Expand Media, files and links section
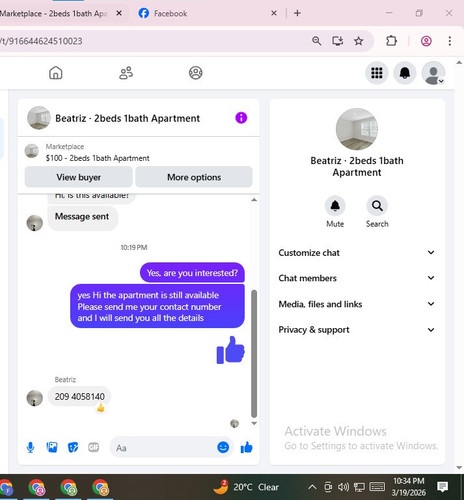 click(x=357, y=304)
